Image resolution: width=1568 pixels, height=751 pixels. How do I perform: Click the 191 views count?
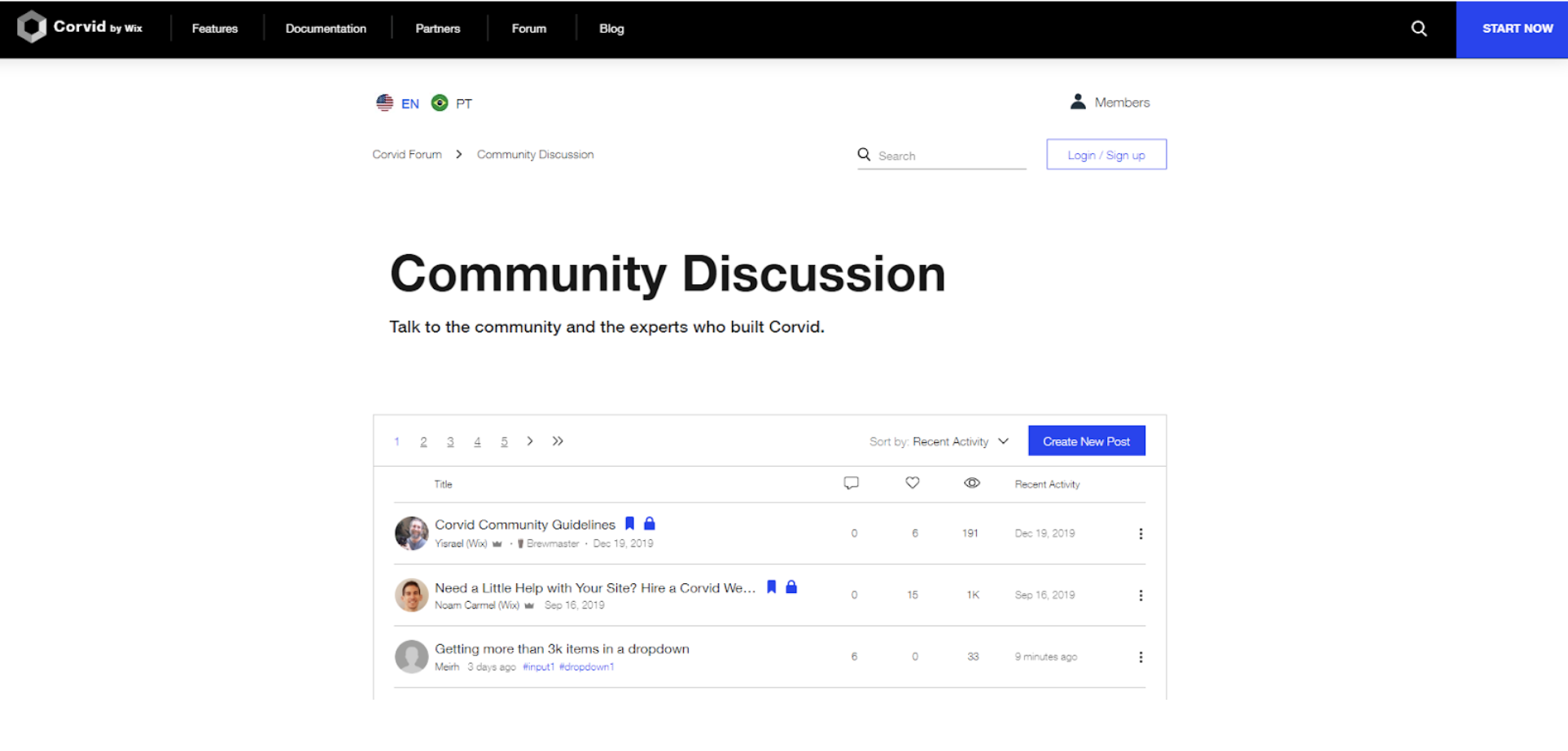pyautogui.click(x=970, y=534)
